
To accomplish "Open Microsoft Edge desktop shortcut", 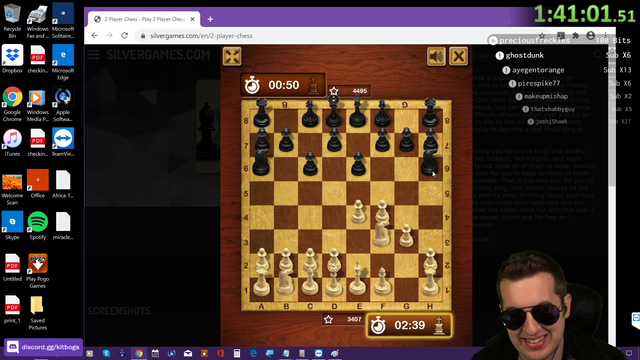I will click(x=63, y=62).
